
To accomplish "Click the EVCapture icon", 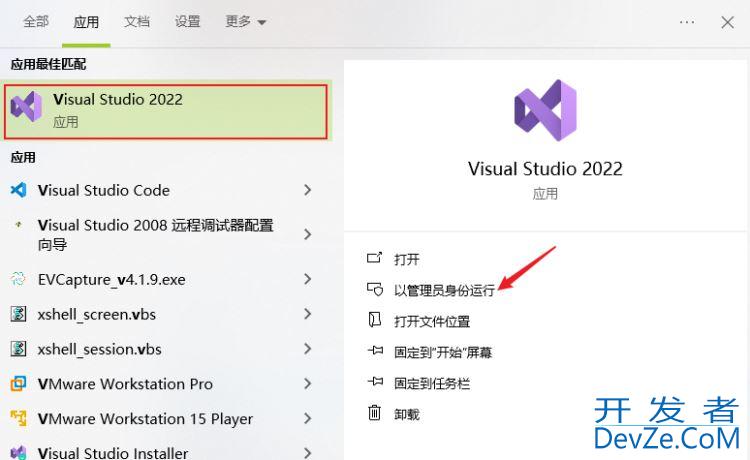I will [18, 279].
